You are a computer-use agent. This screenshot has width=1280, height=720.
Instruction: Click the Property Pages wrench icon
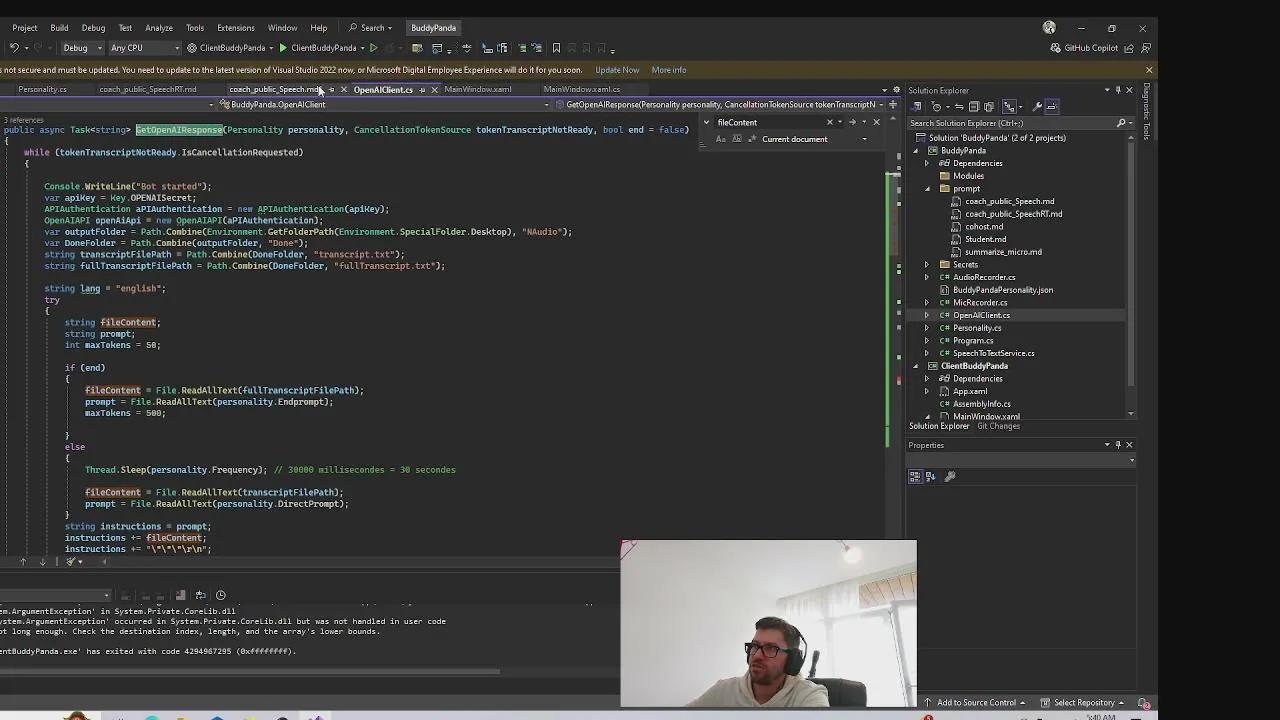coord(950,477)
